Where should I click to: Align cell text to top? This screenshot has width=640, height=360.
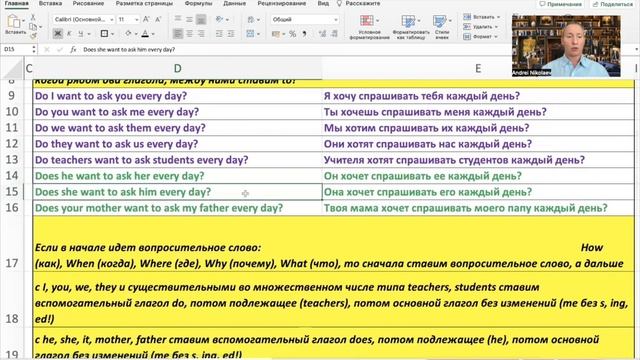tap(178, 19)
